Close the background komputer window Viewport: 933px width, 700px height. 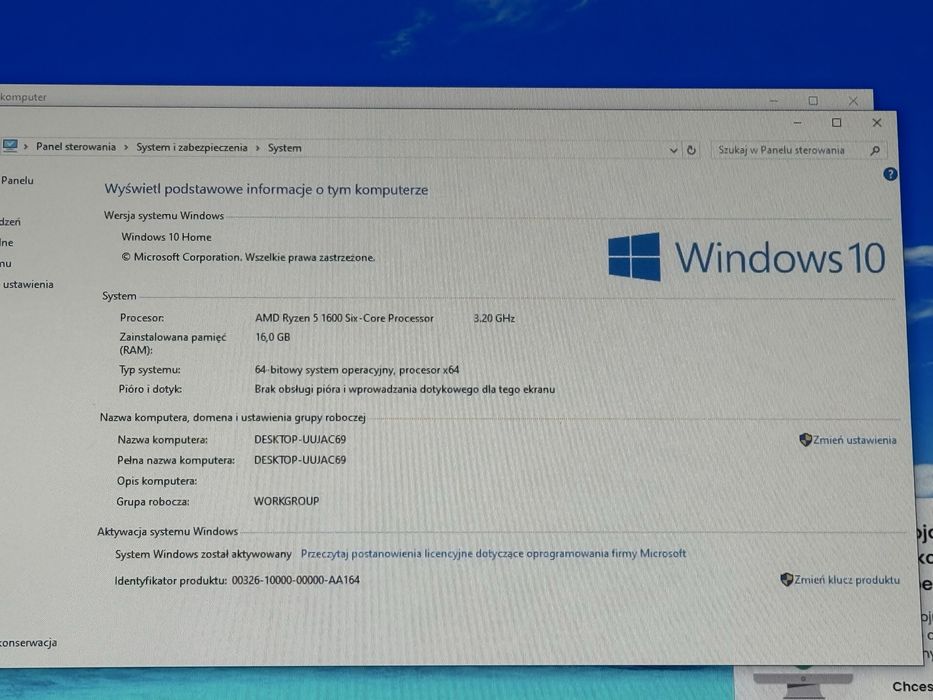(853, 101)
